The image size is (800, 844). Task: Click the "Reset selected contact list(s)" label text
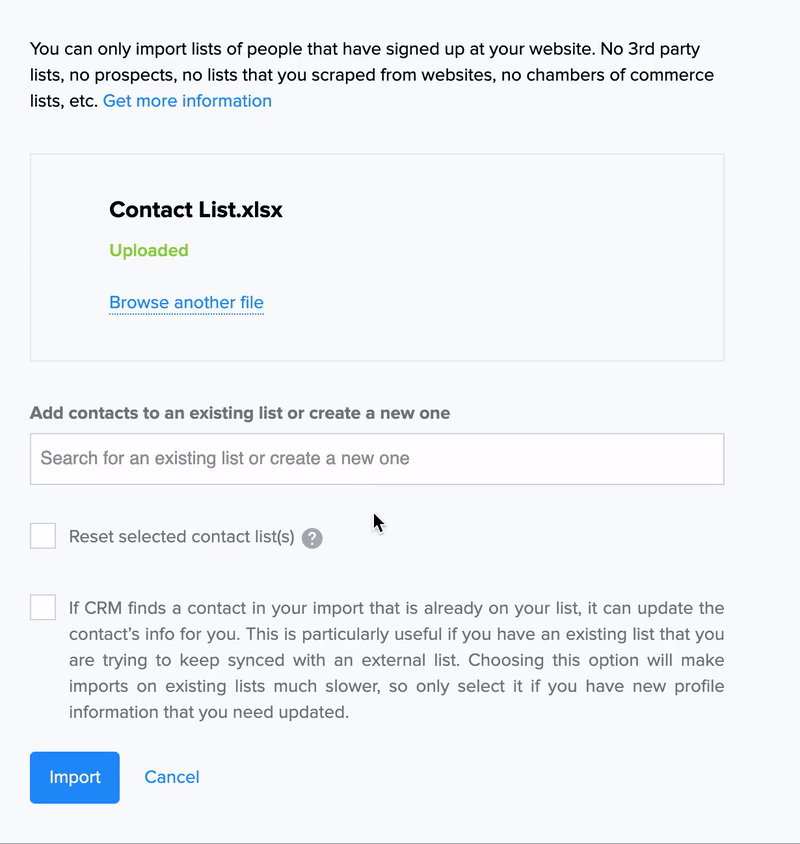pyautogui.click(x=182, y=537)
